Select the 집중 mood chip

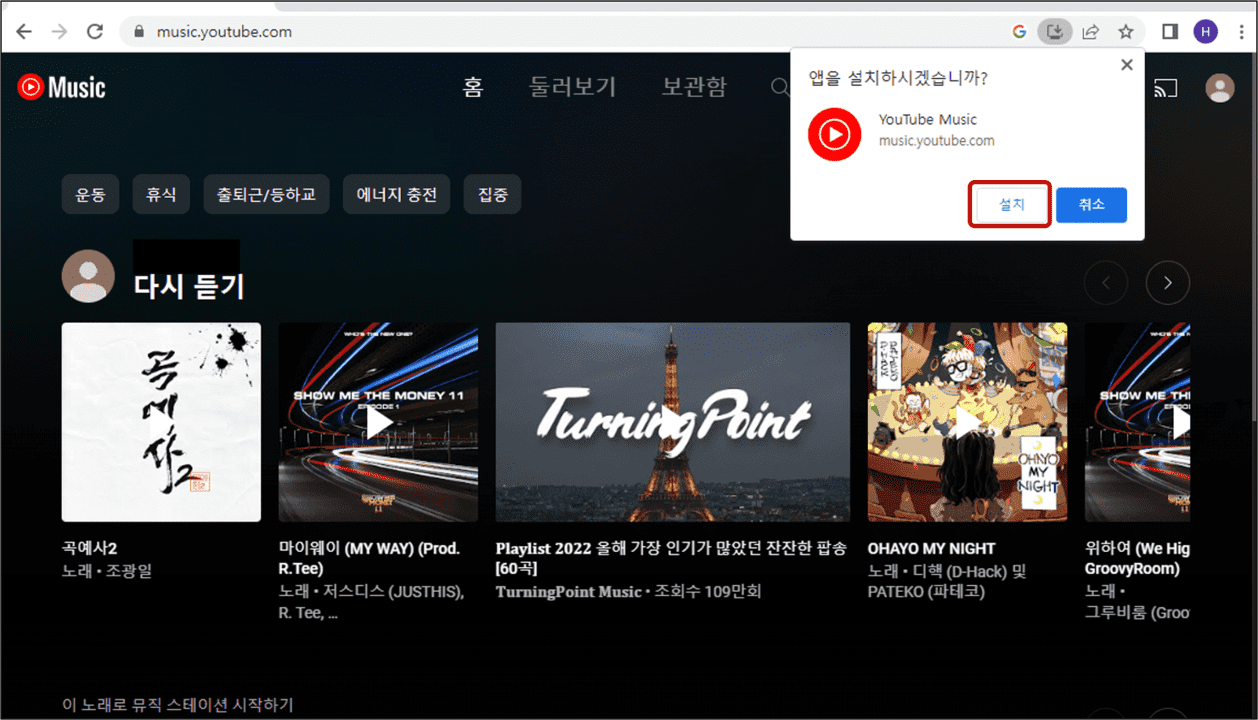pyautogui.click(x=492, y=195)
